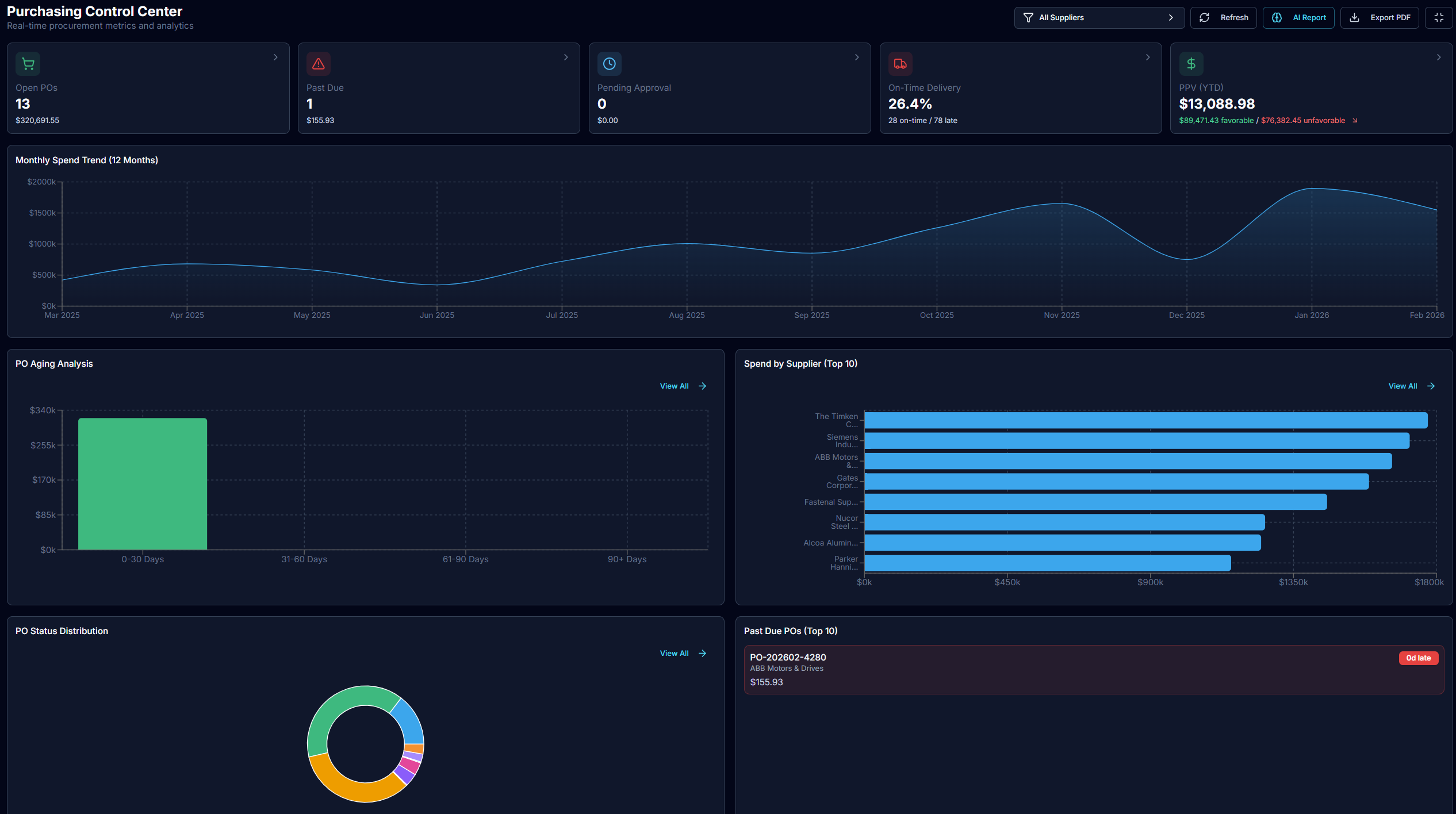1456x814 pixels.
Task: Click the arrow icon beside Spend by Supplier View All
Action: [x=1431, y=386]
